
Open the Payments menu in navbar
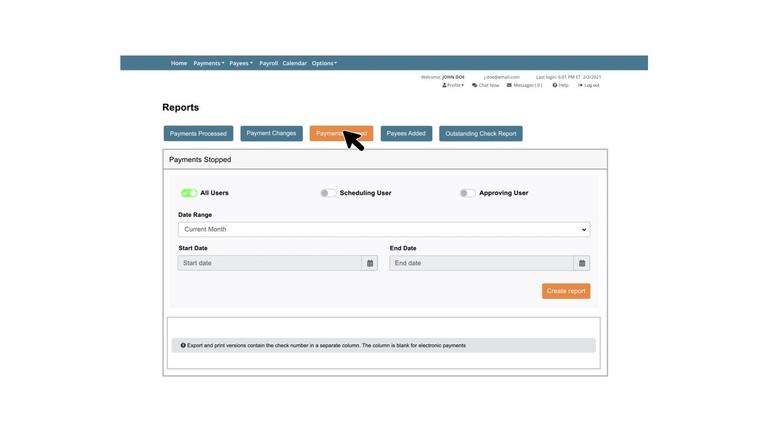click(209, 63)
